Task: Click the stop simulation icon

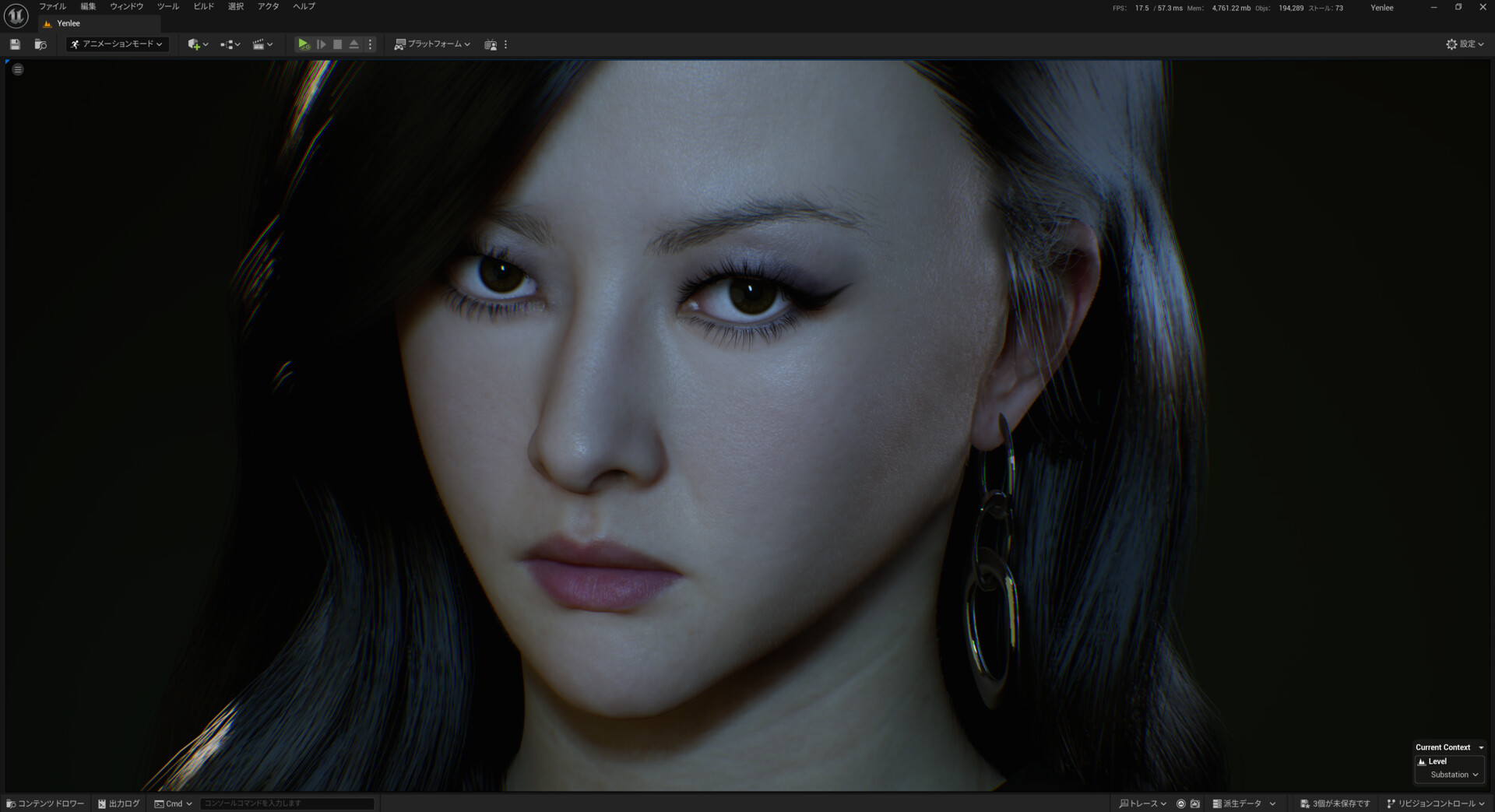Action: [x=337, y=44]
